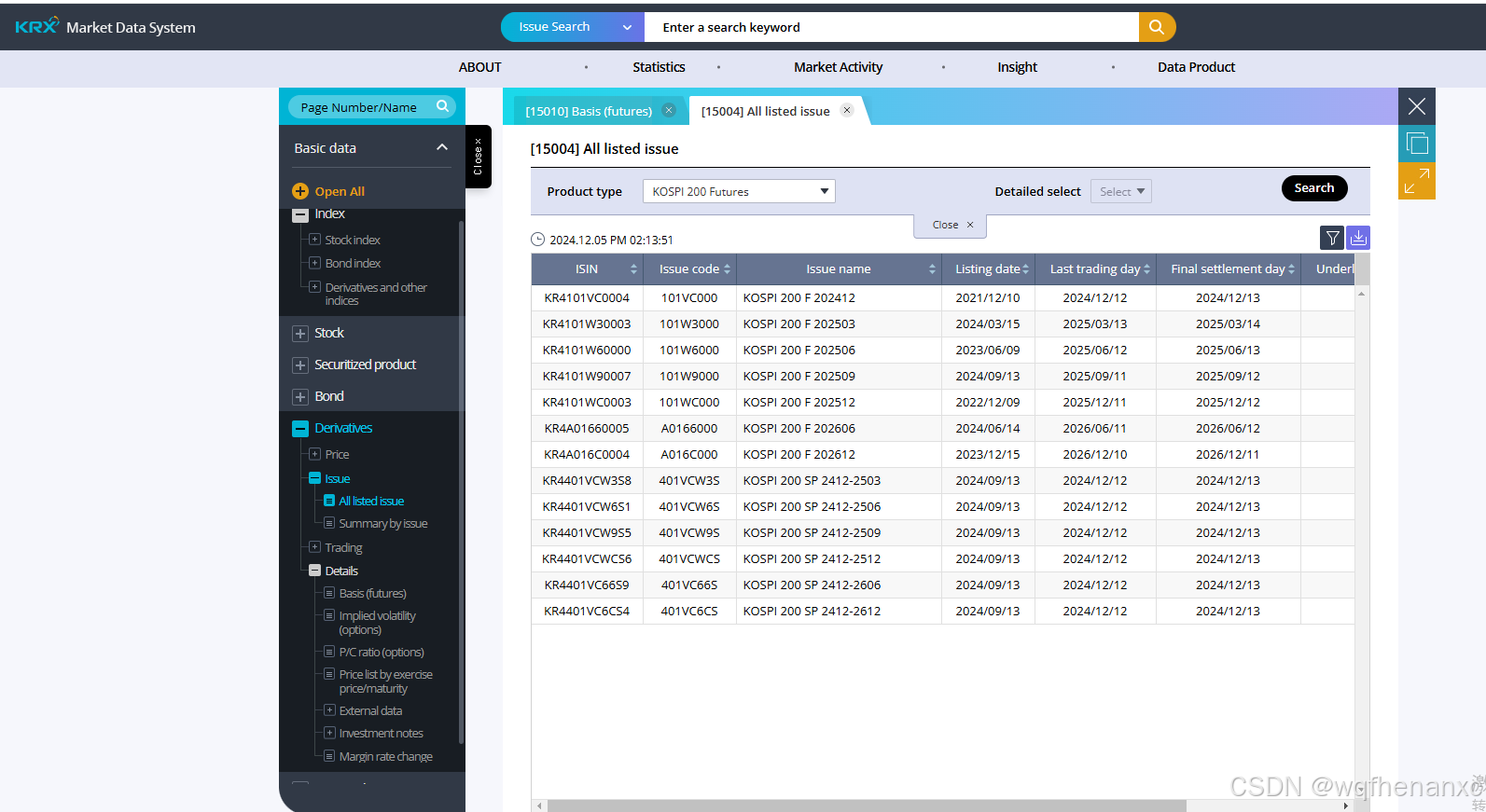Click the copy window icon on right panel
The height and width of the screenshot is (812, 1486).
[x=1417, y=144]
